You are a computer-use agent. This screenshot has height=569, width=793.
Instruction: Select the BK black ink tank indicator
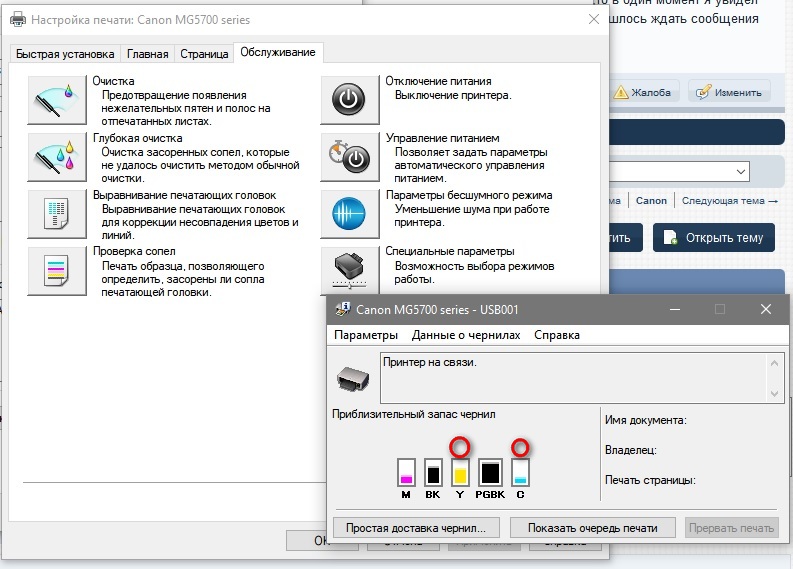433,472
